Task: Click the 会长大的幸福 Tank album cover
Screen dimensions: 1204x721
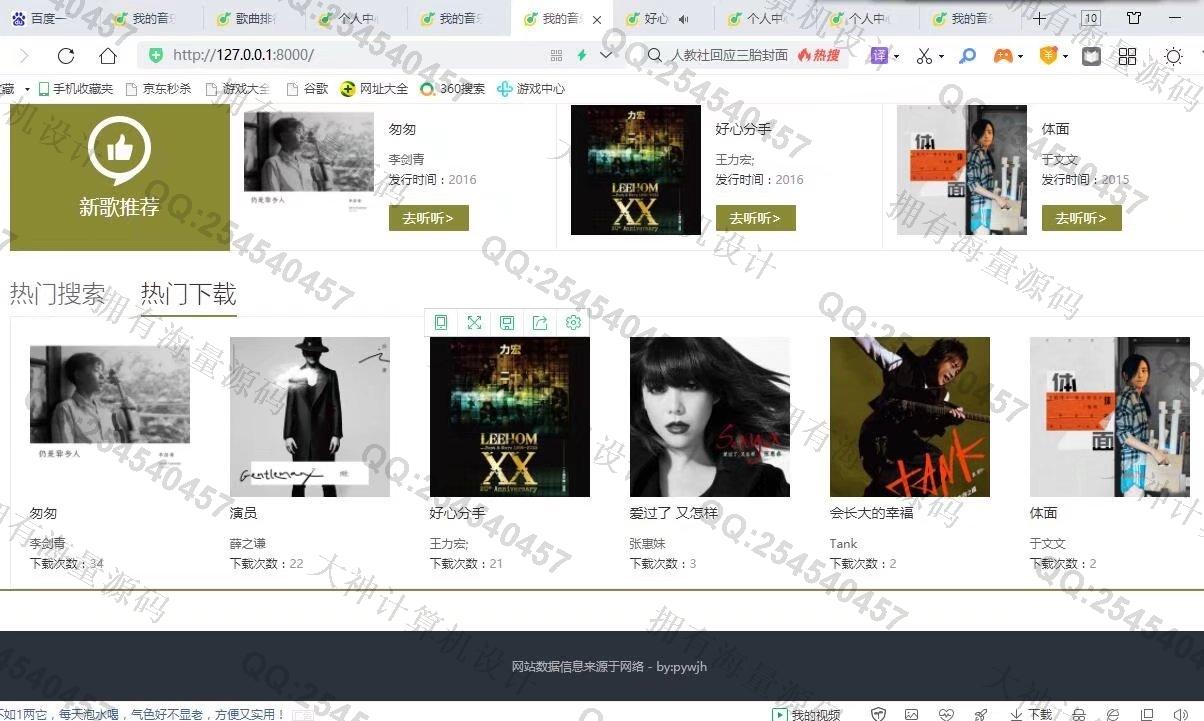Action: click(910, 417)
